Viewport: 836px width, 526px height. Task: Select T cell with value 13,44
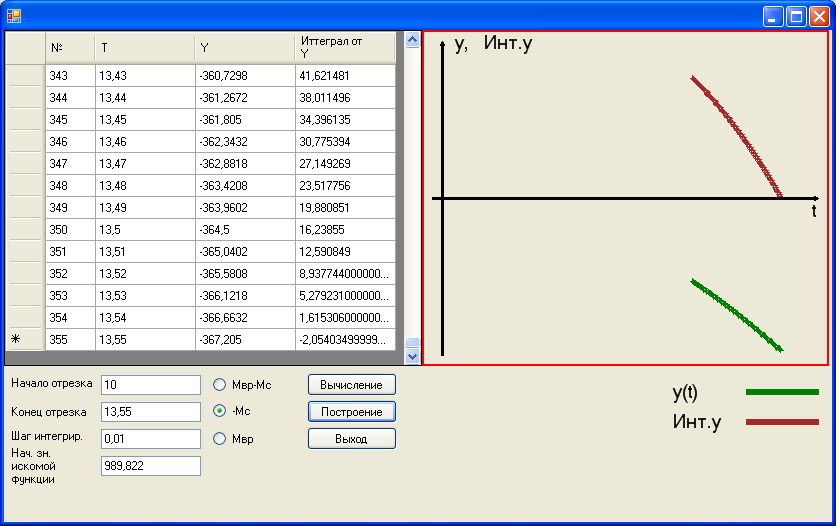[x=145, y=98]
